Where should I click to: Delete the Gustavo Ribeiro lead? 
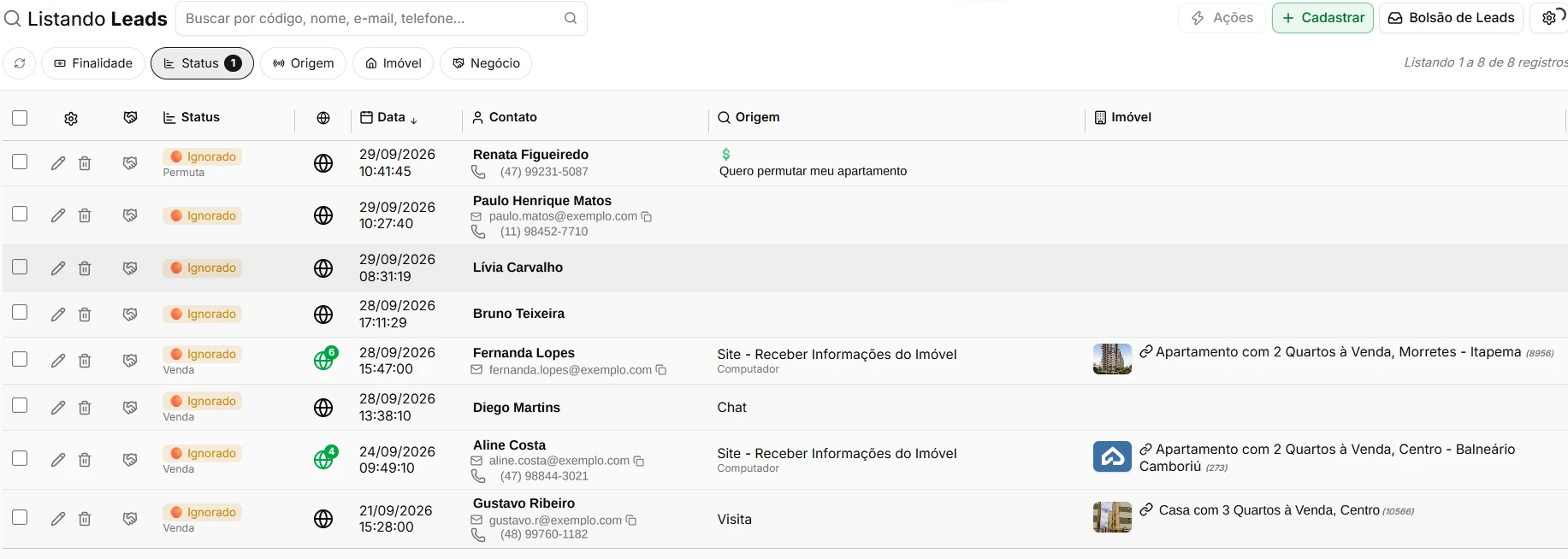pos(85,519)
